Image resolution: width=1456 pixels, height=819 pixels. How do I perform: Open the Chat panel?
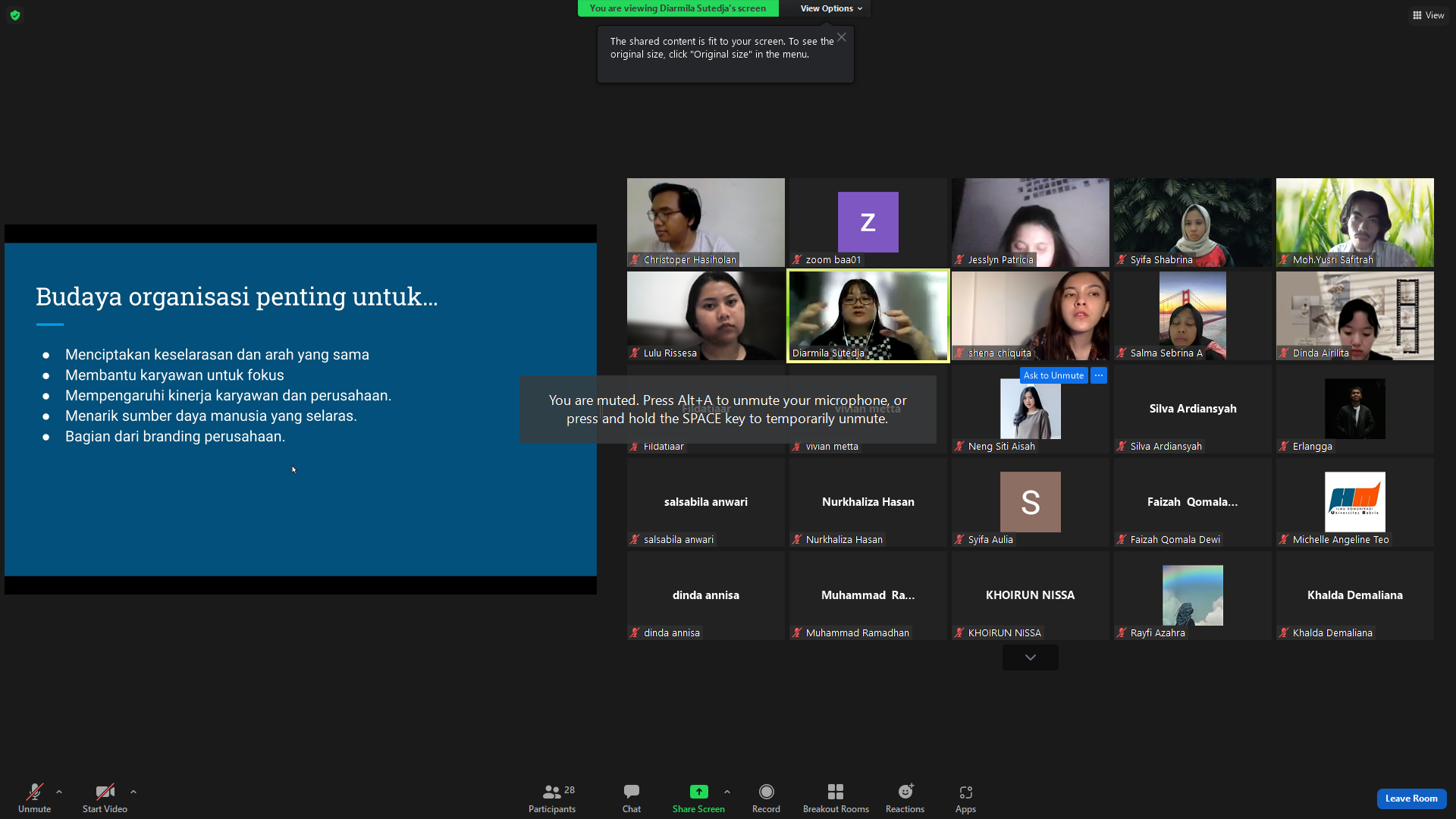[632, 798]
